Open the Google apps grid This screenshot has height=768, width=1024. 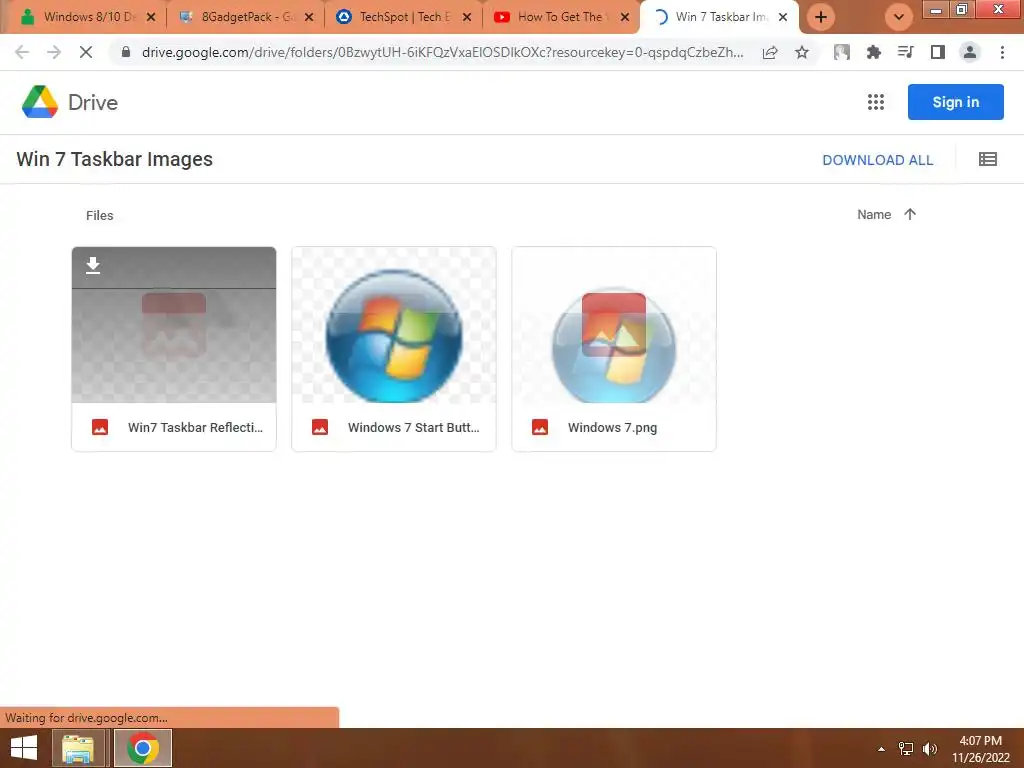pyautogui.click(x=876, y=102)
